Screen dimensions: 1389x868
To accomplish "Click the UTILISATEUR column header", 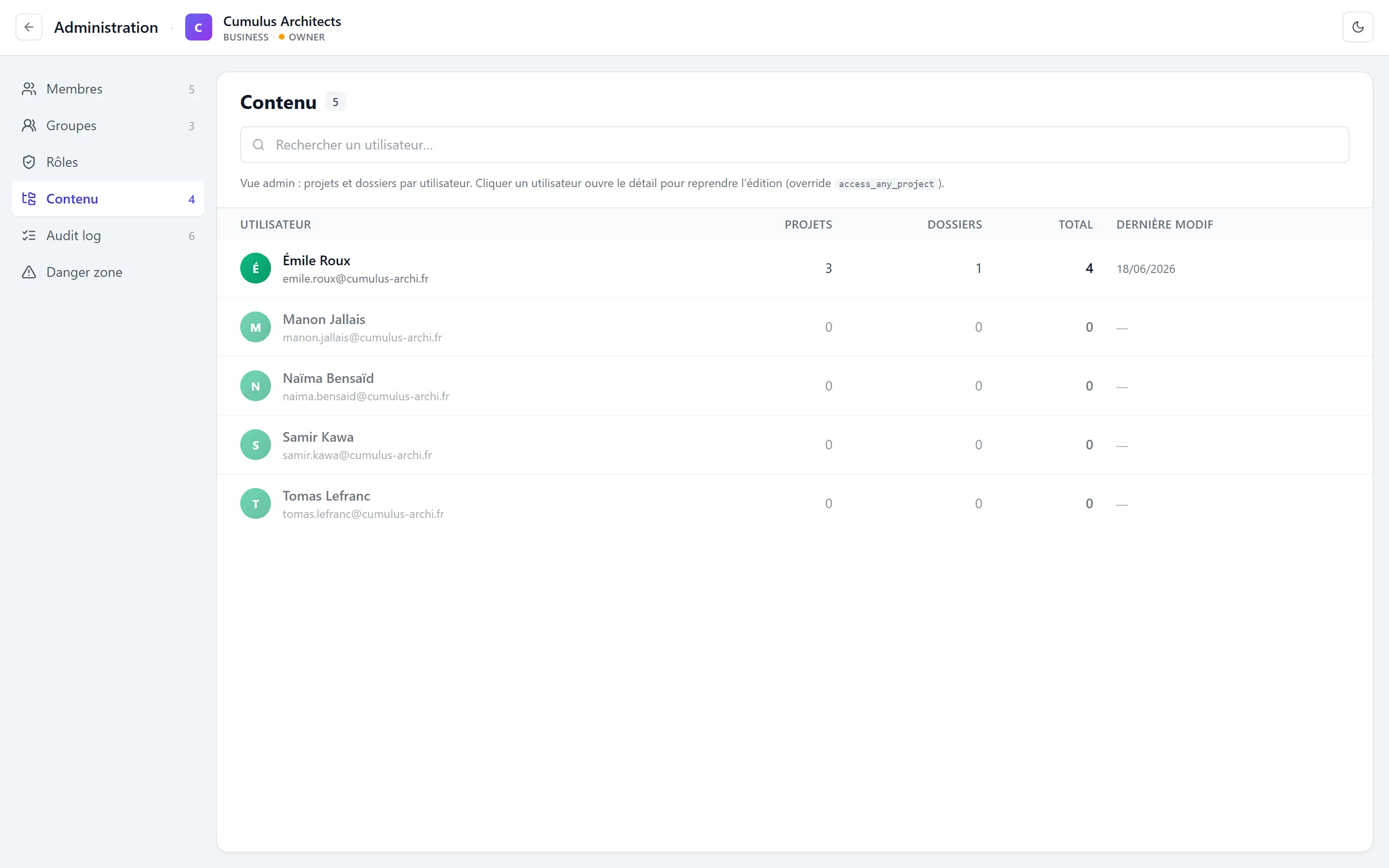I will tap(275, 224).
